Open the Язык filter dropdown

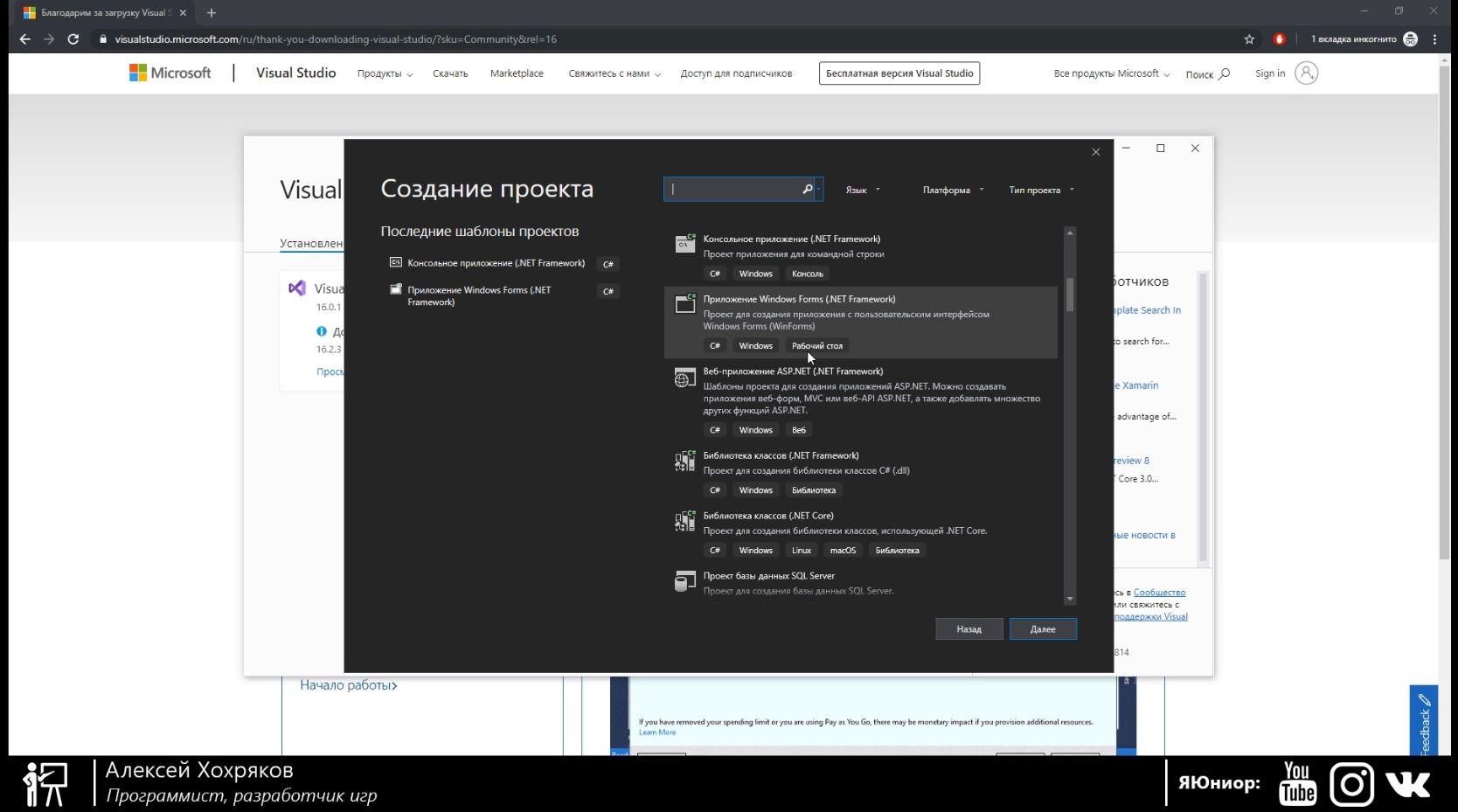point(863,190)
